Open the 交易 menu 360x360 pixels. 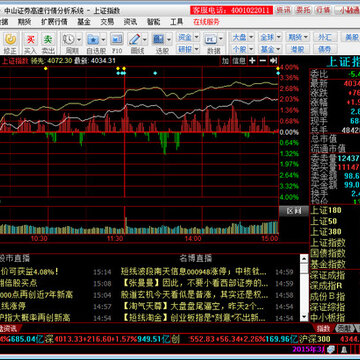pyautogui.click(x=107, y=22)
